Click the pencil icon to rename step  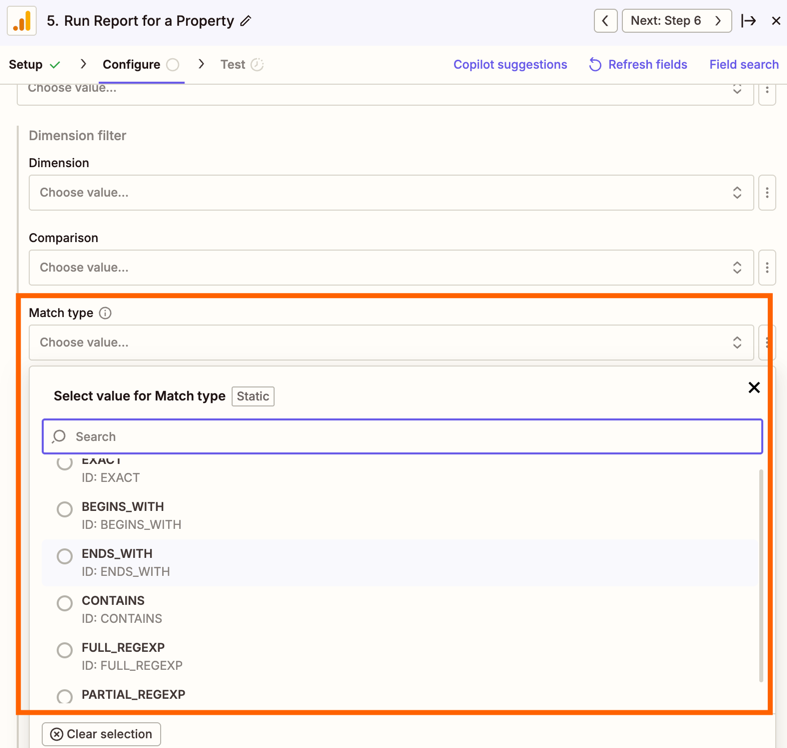(246, 21)
